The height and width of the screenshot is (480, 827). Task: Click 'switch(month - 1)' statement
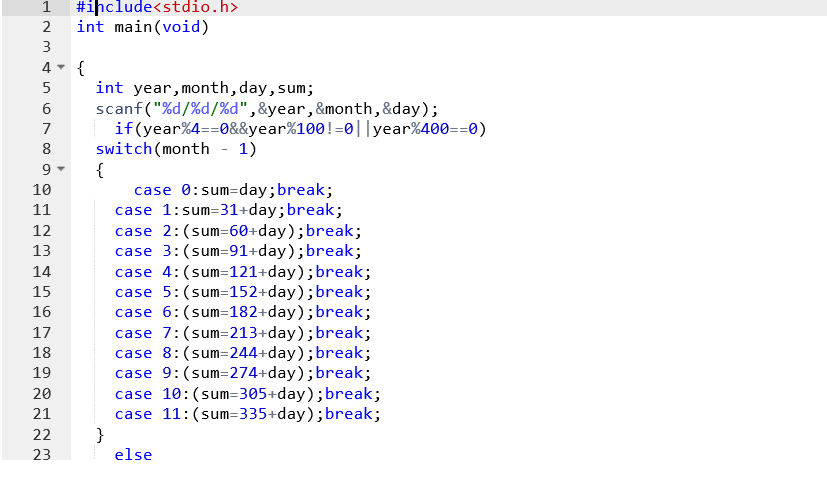(176, 149)
